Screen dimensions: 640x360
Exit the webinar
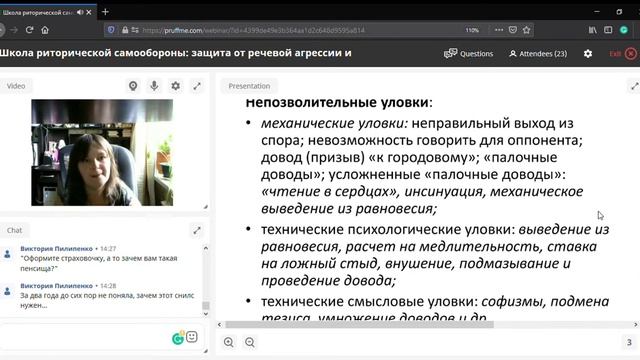pyautogui.click(x=623, y=53)
